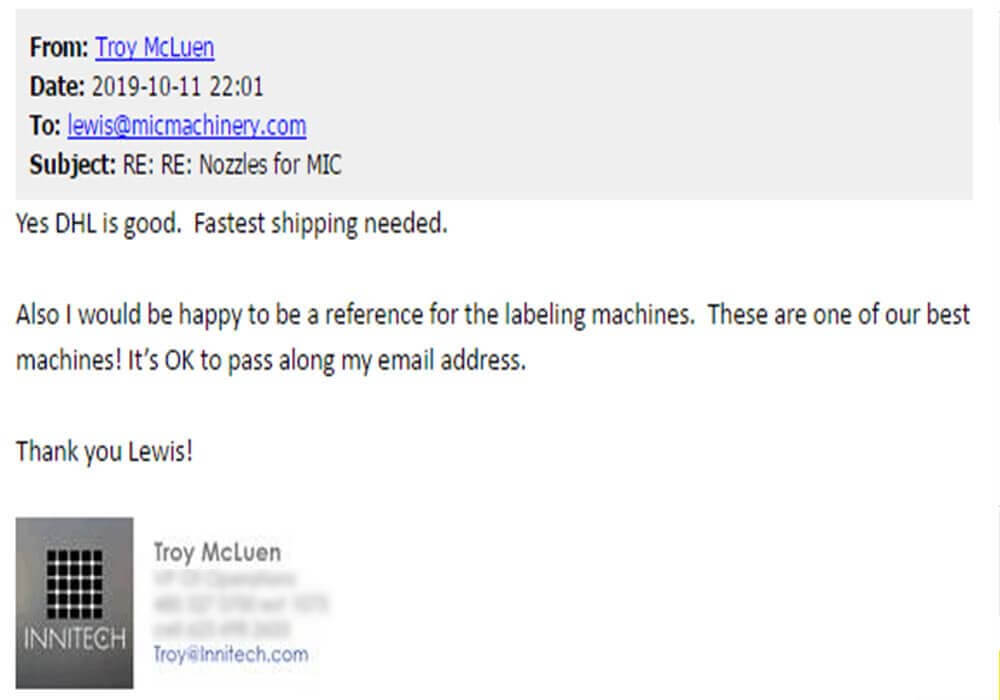1000x700 pixels.
Task: Open the lewis@micmachinery.com recipient link
Action: coord(186,126)
